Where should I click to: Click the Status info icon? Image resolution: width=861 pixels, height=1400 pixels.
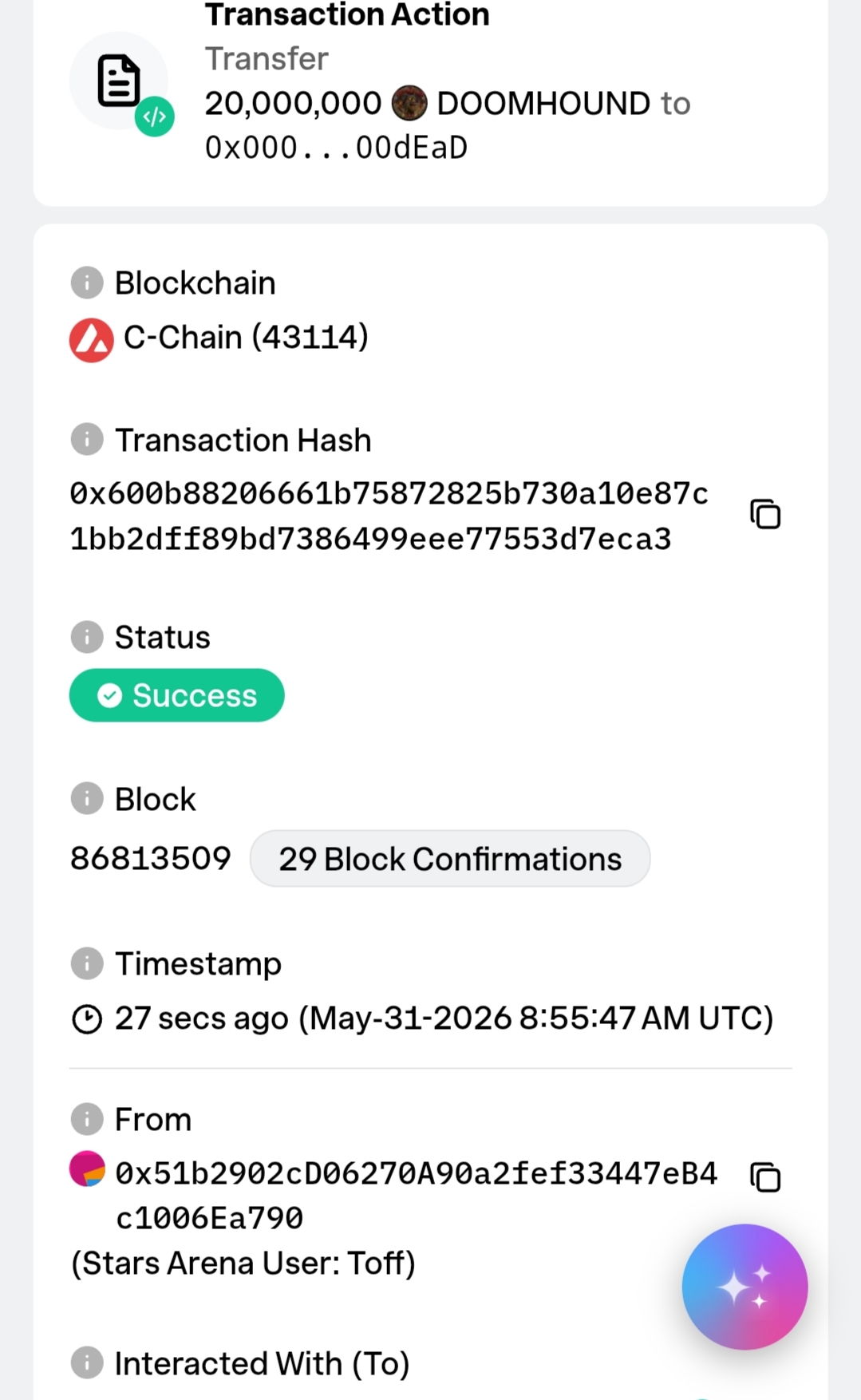click(x=87, y=637)
